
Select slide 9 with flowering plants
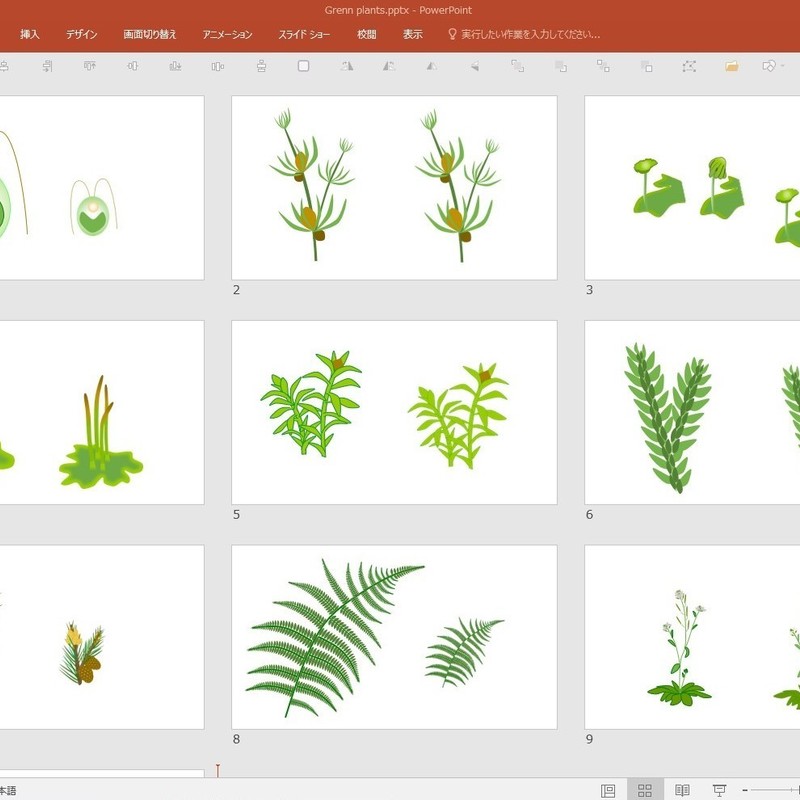pyautogui.click(x=692, y=637)
